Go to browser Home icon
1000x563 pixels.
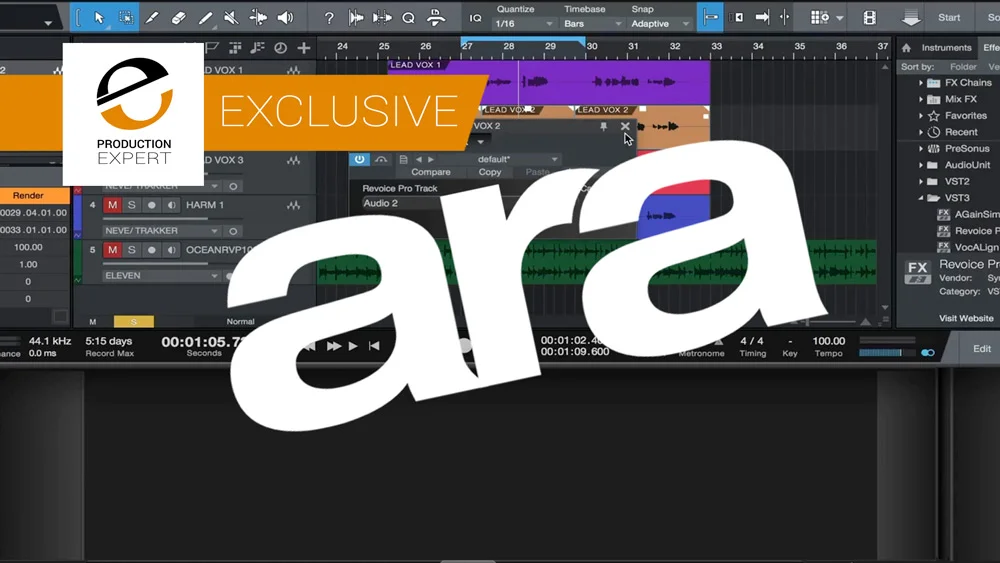coord(906,48)
